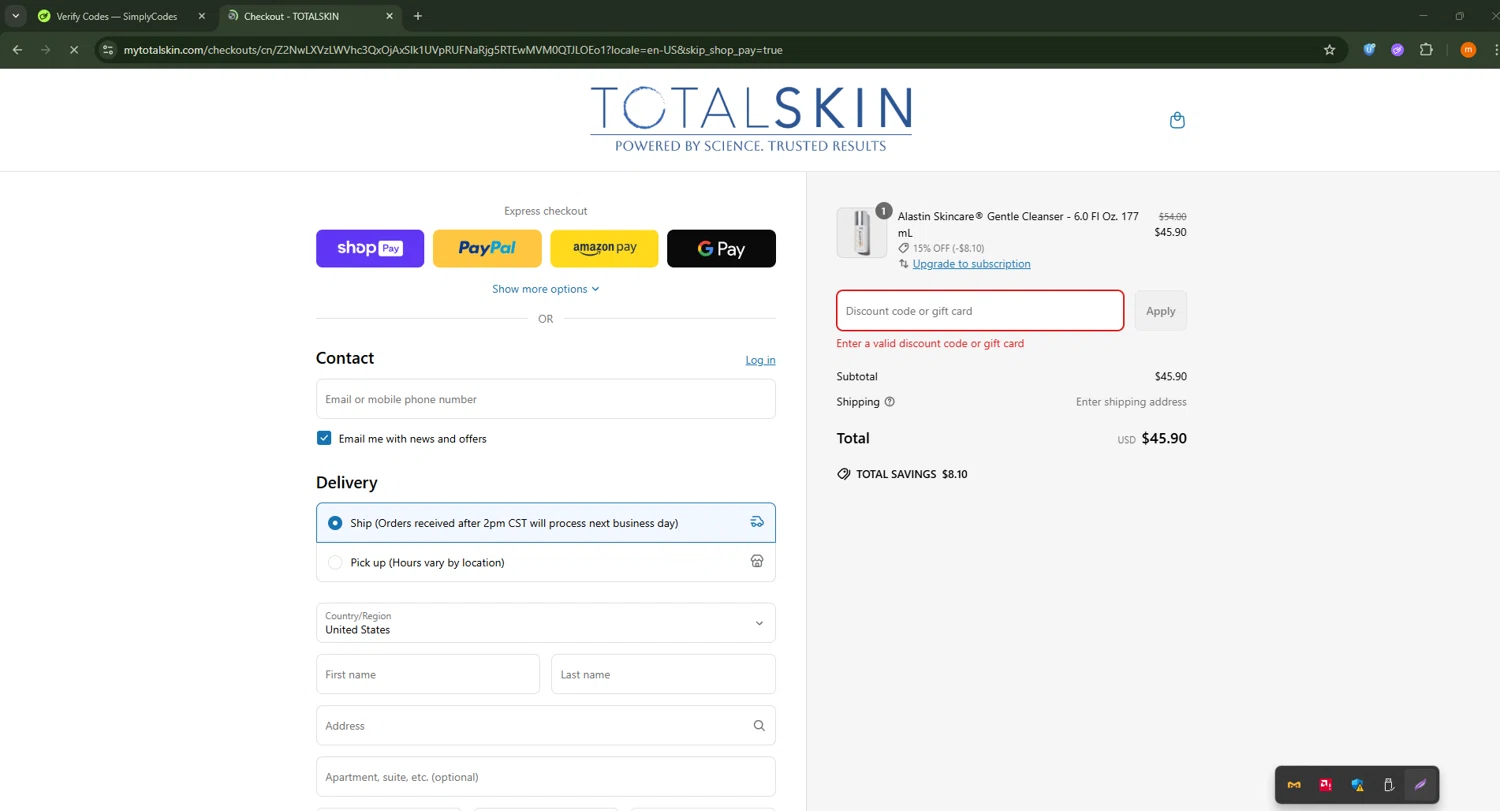Click the delivery truck icon on Ship option
1500x811 pixels.
point(757,522)
